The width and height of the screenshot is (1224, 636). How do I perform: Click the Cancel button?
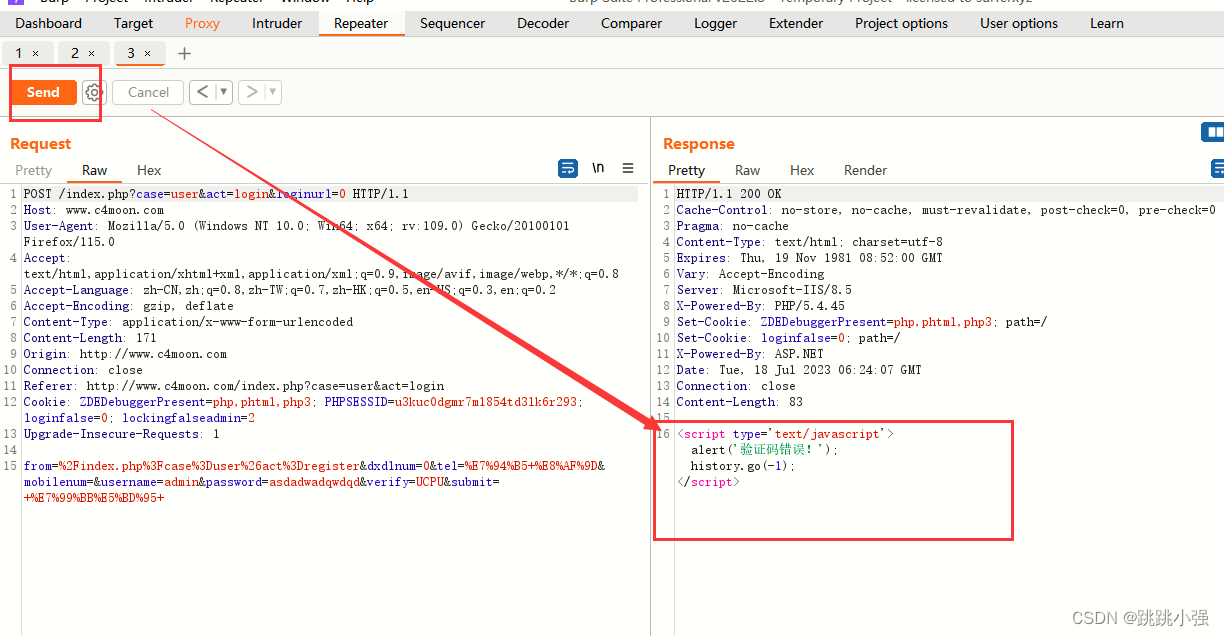148,92
